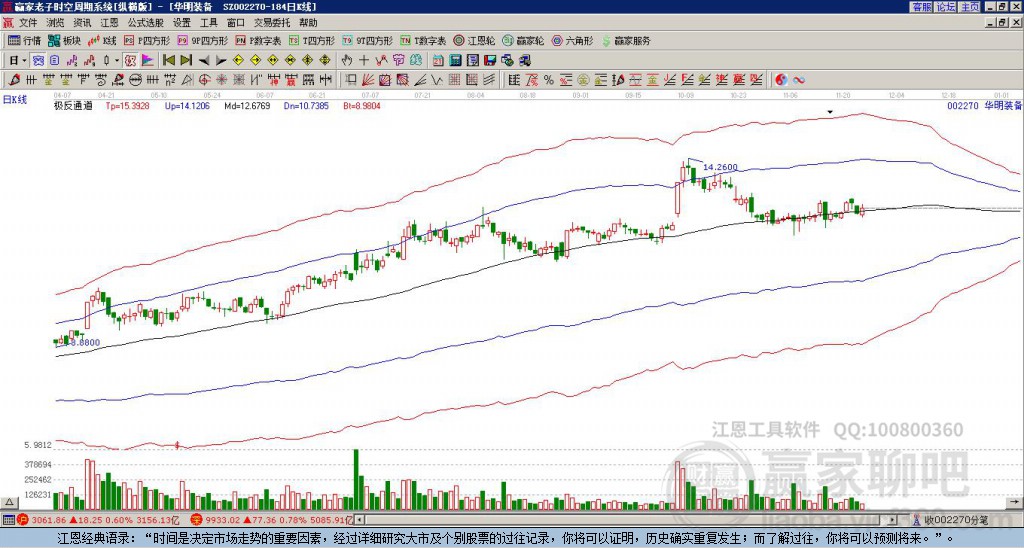Open the P数字表 tool
Screen dimensions: 1024x548
(258, 40)
